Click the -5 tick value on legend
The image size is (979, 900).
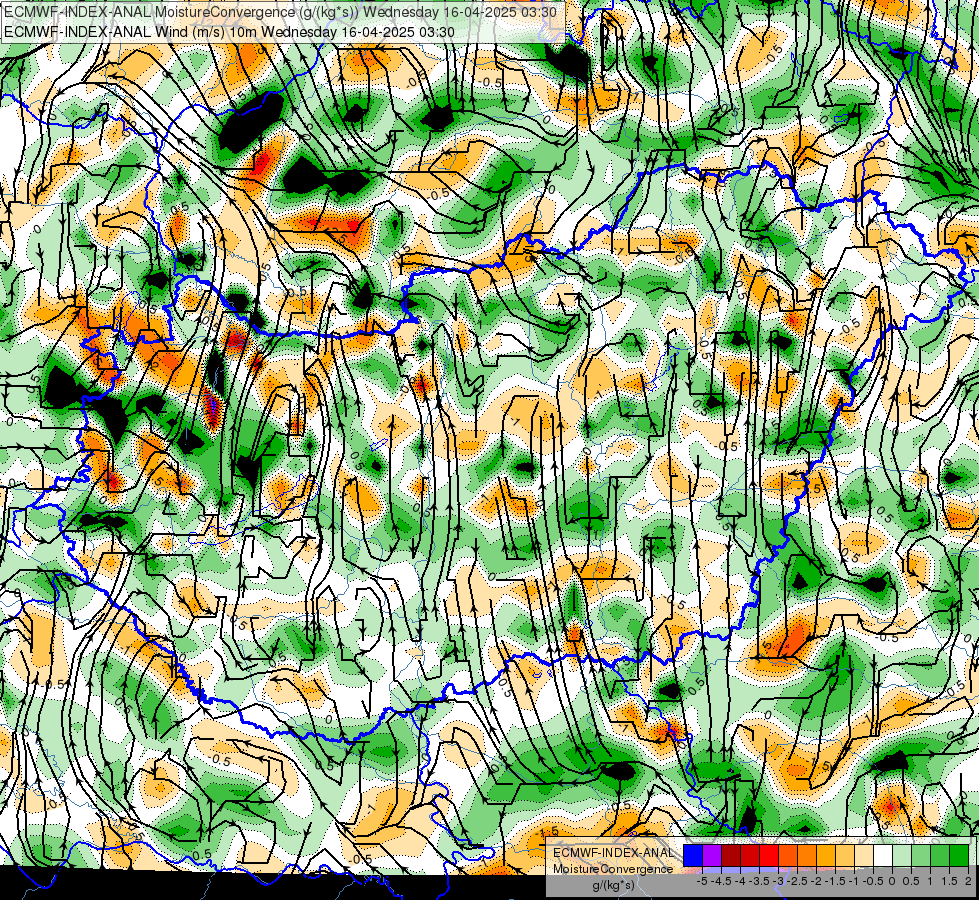point(702,881)
